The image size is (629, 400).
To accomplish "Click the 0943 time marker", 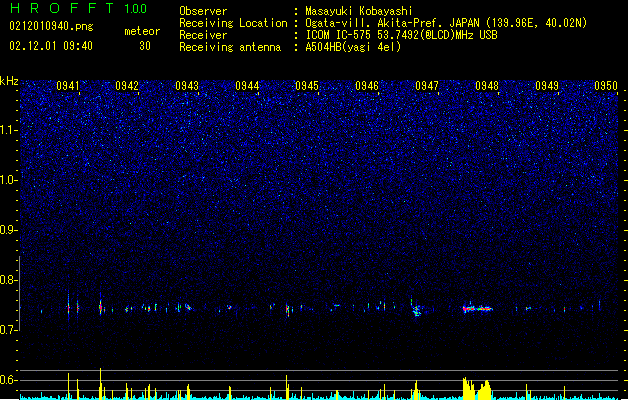I will point(187,85).
